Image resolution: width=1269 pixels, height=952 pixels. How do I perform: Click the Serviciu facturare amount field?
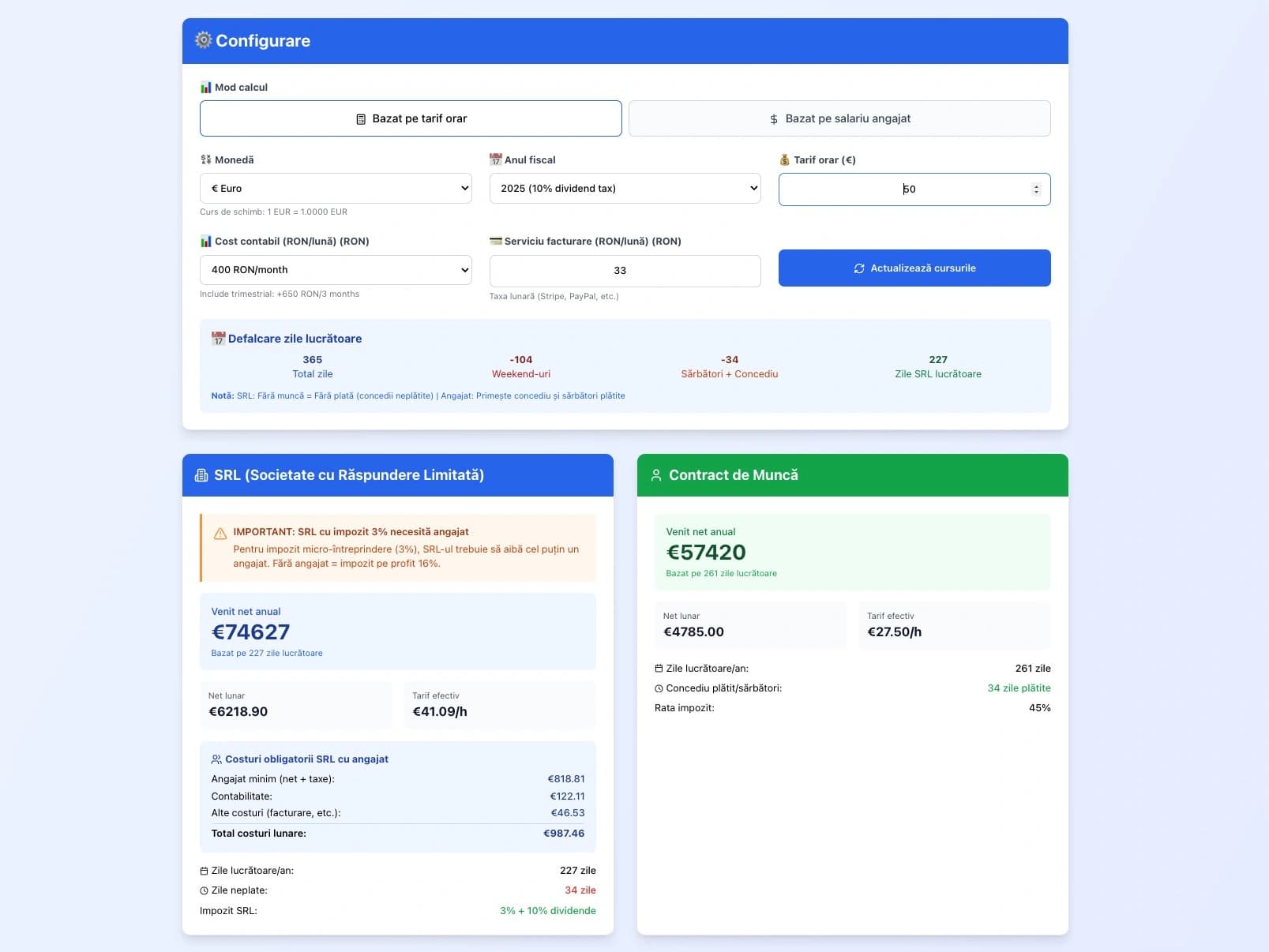pyautogui.click(x=625, y=271)
